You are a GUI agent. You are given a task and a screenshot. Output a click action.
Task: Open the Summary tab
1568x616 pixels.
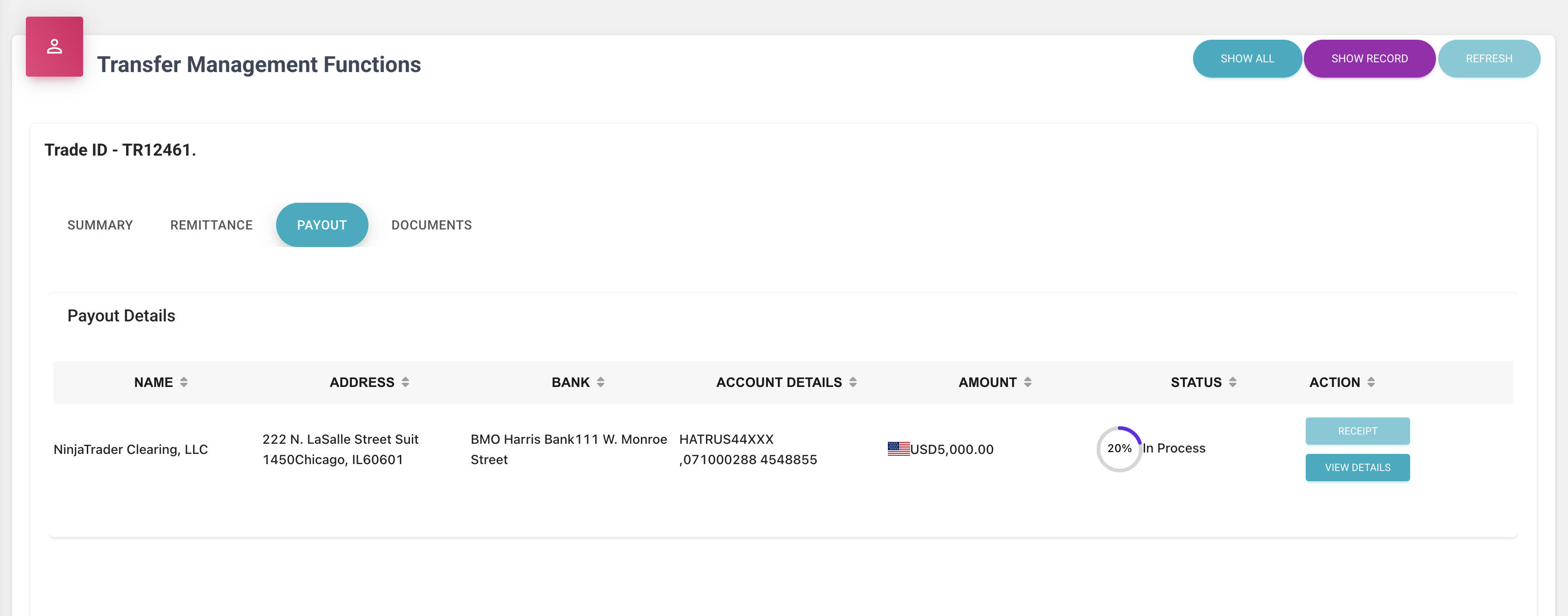coord(100,225)
